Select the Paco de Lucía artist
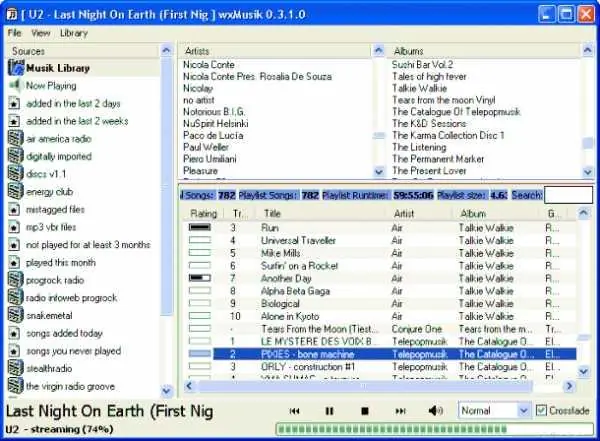 coord(213,136)
